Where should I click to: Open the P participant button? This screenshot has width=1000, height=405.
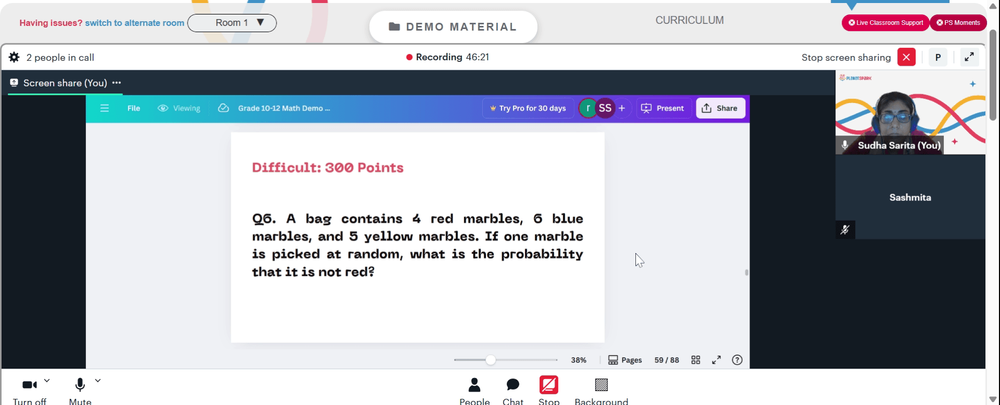938,57
